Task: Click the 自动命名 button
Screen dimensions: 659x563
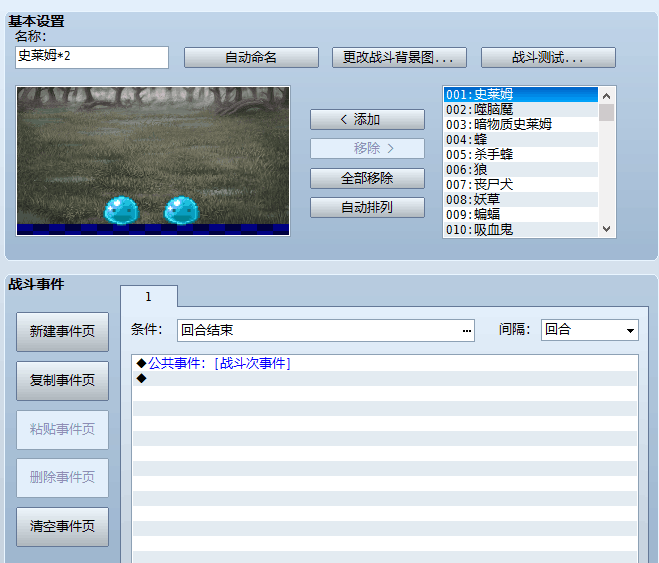Action: 251,57
